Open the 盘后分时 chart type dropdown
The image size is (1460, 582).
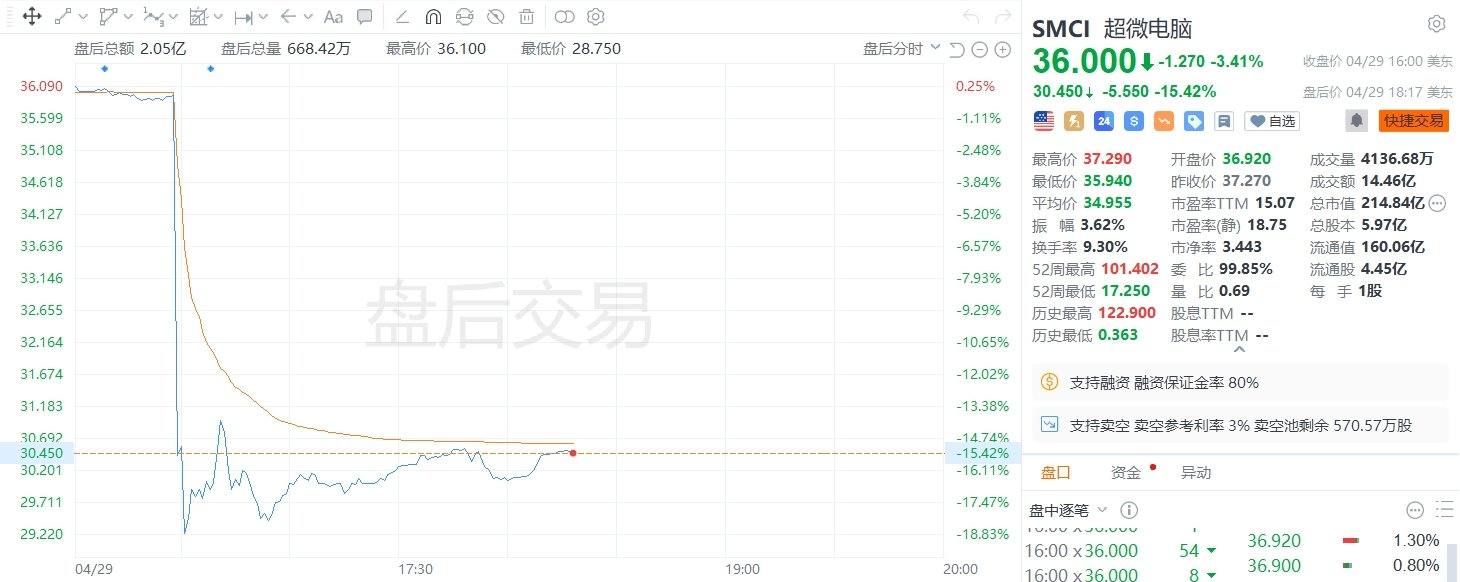coord(901,49)
